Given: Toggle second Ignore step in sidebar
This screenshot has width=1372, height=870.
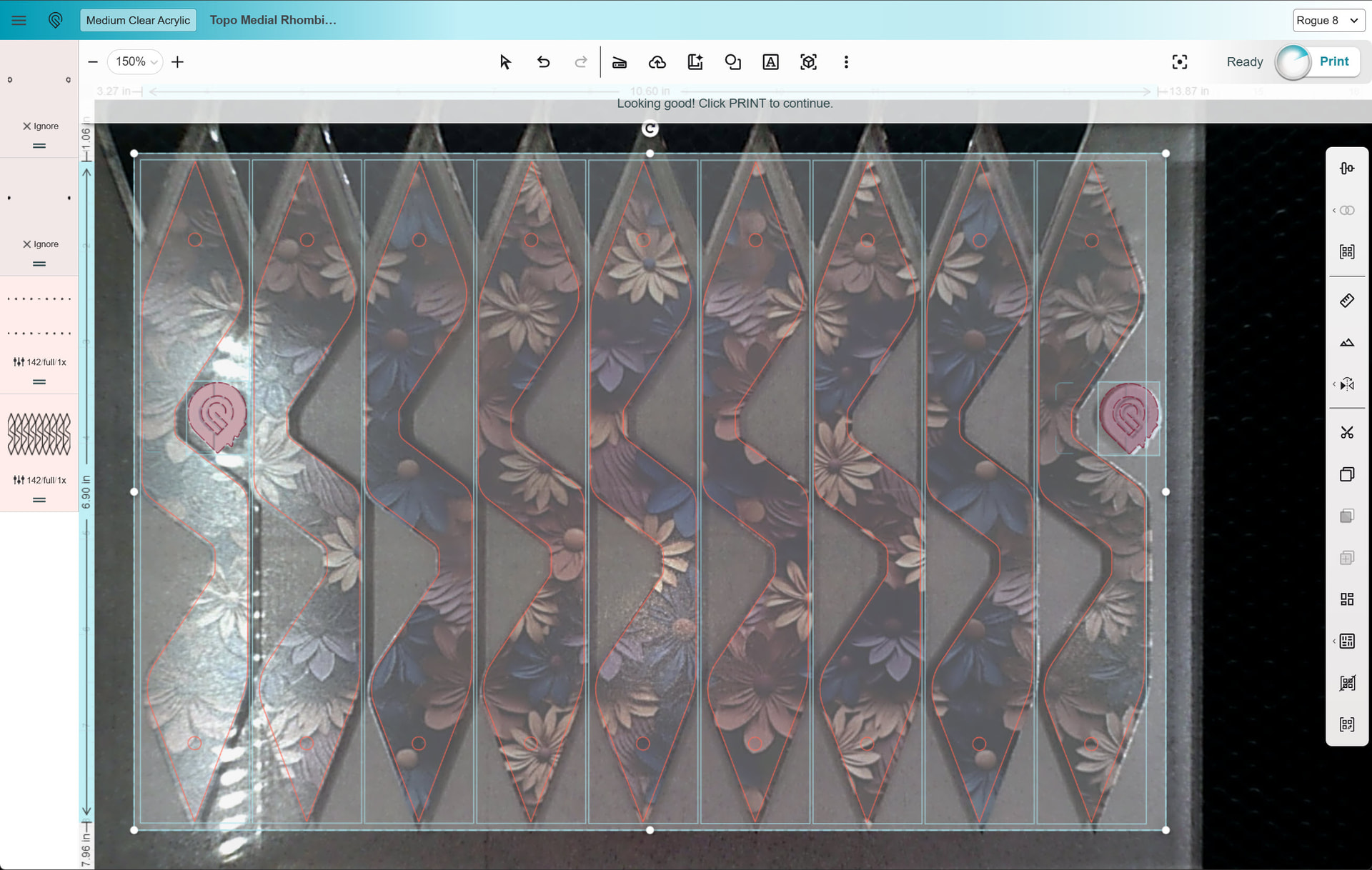Looking at the screenshot, I should (40, 244).
